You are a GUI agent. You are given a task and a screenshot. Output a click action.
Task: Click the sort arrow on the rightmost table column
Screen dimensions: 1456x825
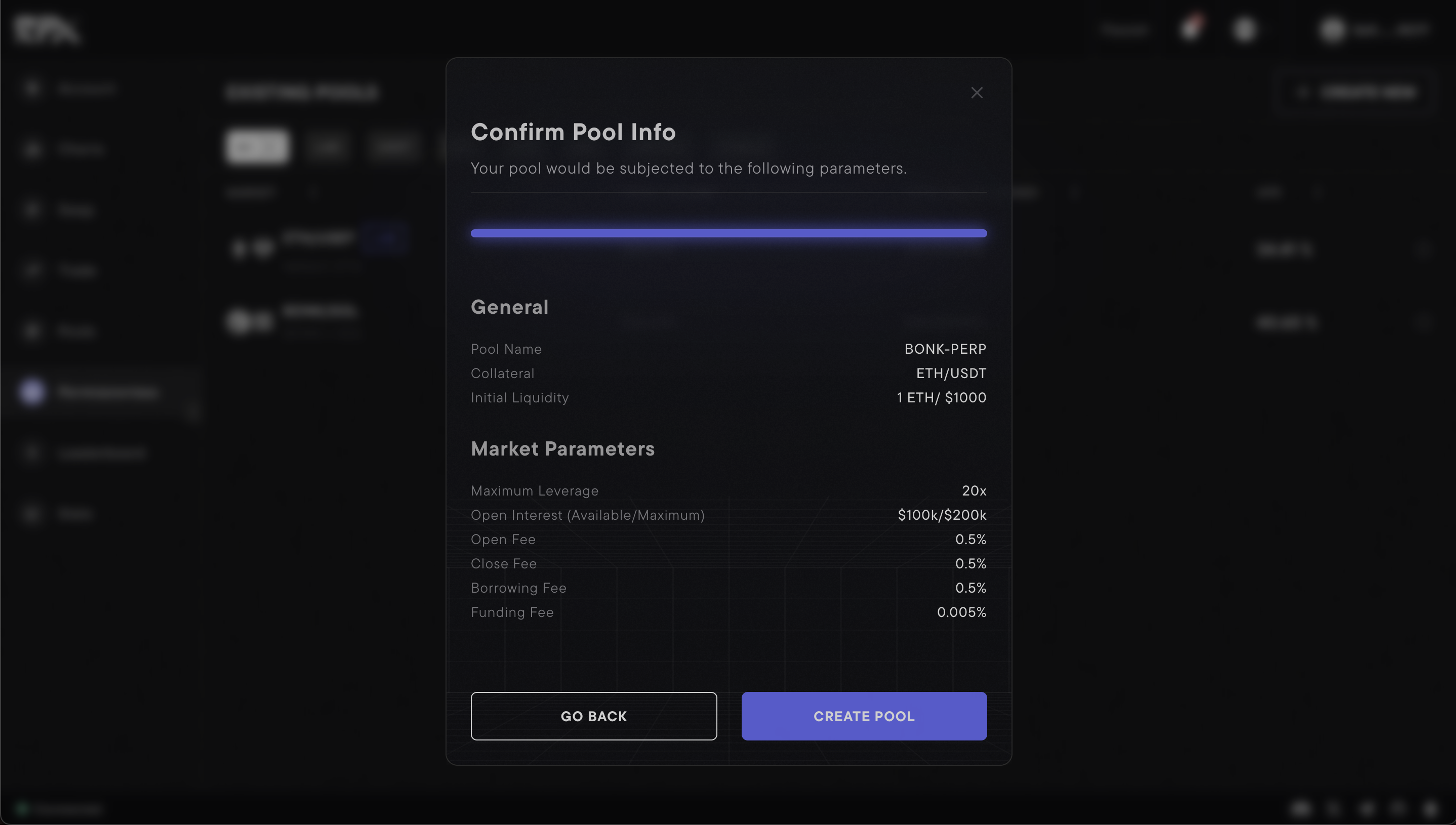click(1319, 192)
